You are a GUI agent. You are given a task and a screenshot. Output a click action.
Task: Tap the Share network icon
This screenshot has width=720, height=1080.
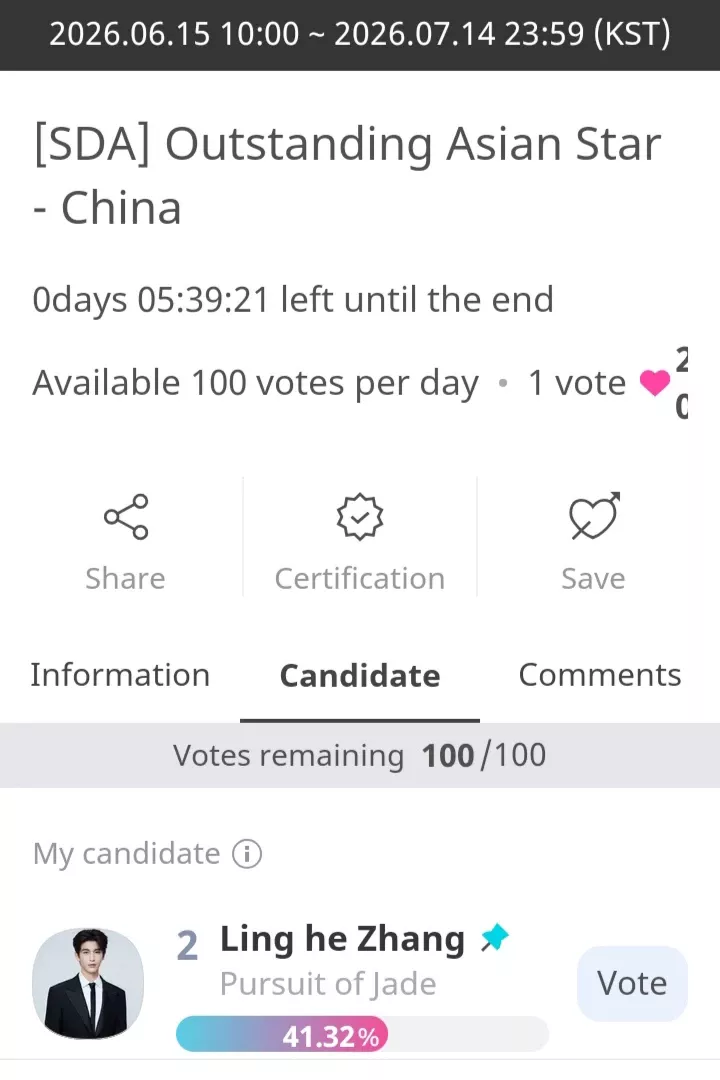pos(126,517)
